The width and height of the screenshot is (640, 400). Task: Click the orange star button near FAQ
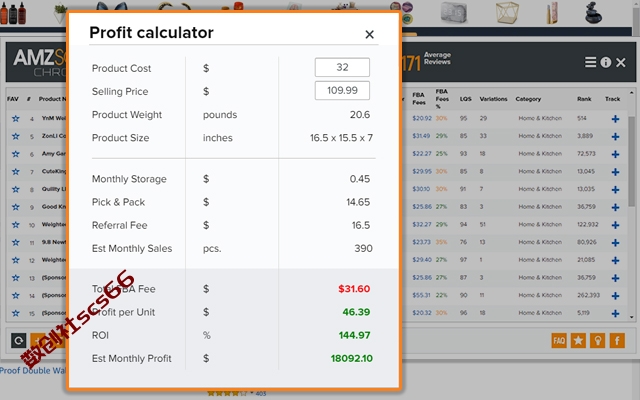click(578, 340)
